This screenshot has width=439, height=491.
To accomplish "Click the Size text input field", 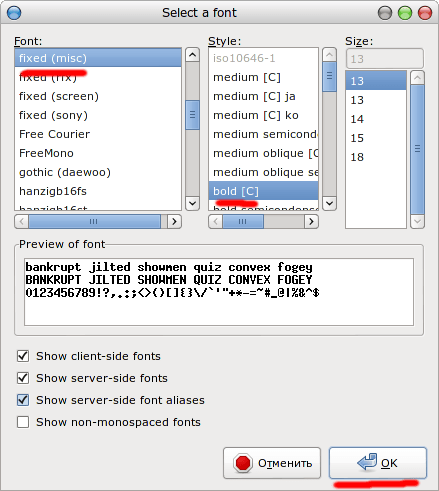I will point(385,59).
